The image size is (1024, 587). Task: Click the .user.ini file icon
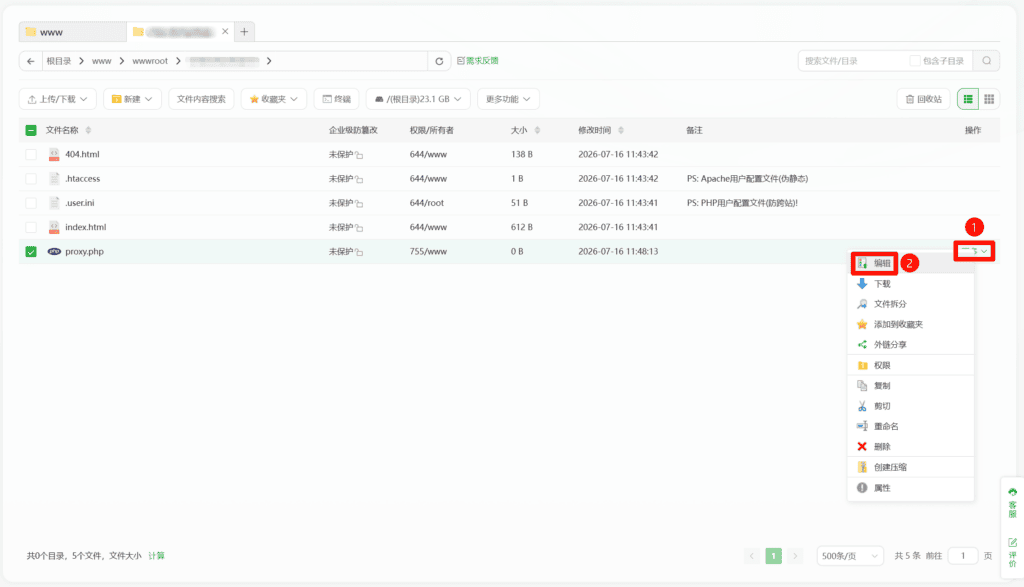(54, 203)
